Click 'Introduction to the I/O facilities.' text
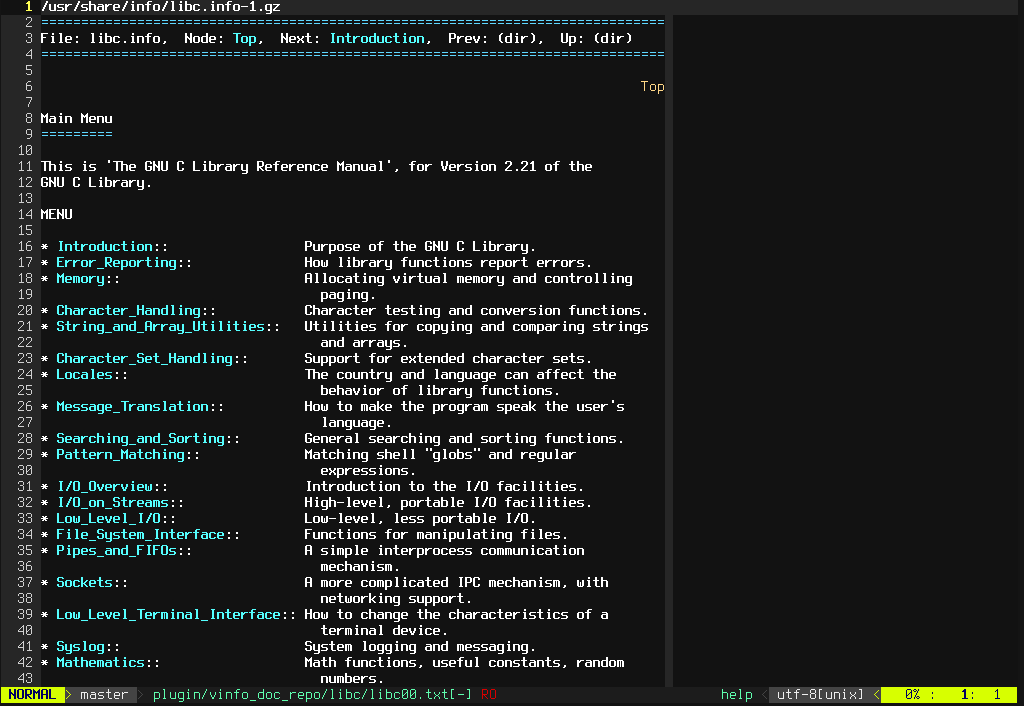1024x706 pixels. (x=445, y=487)
